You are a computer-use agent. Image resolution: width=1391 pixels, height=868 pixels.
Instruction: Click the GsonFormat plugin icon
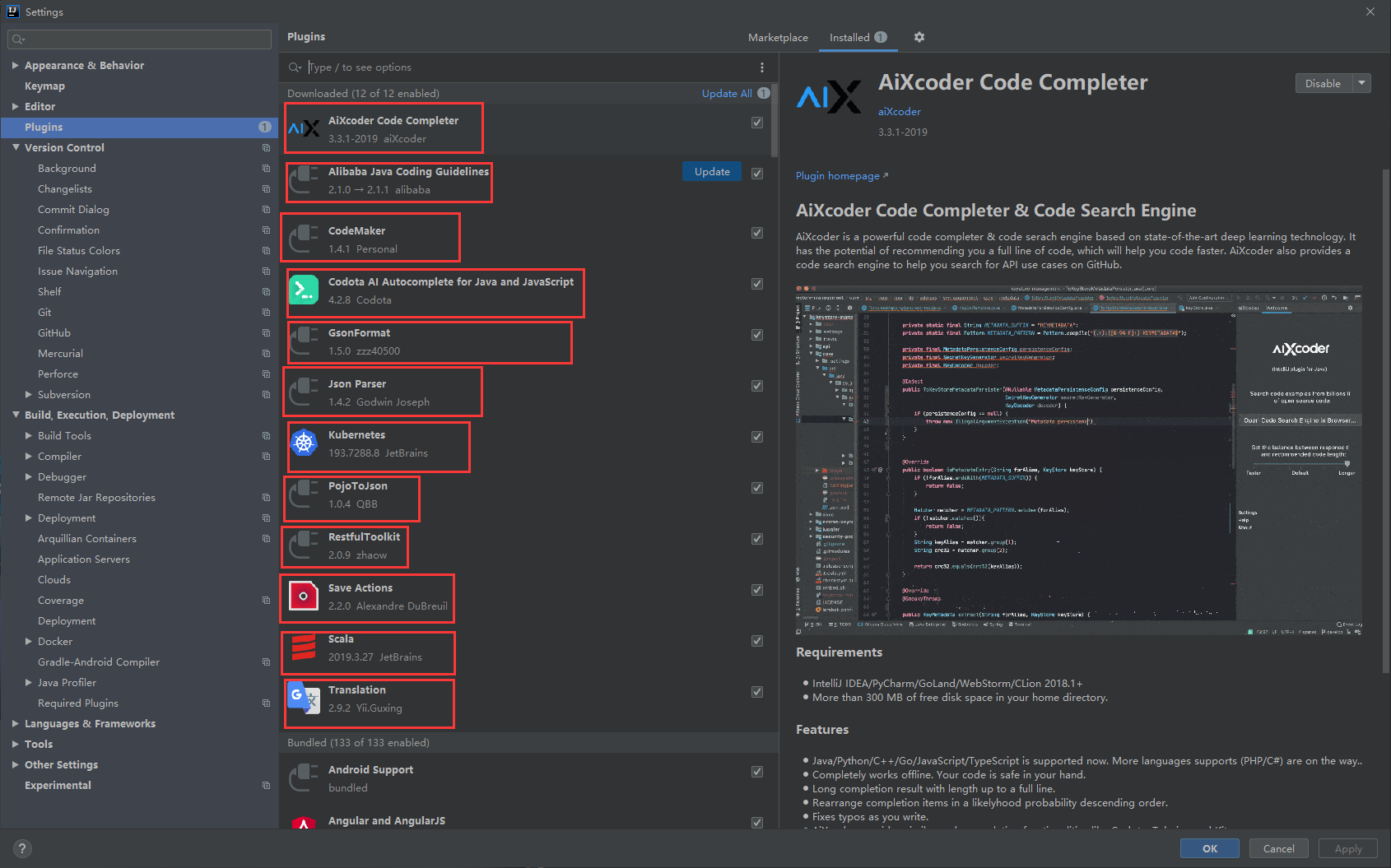[304, 341]
